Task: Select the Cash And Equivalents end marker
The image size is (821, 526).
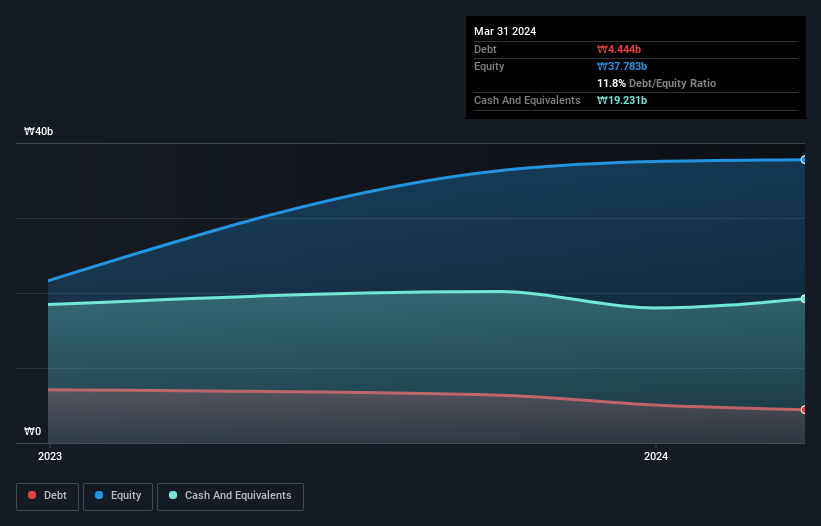Action: [804, 299]
